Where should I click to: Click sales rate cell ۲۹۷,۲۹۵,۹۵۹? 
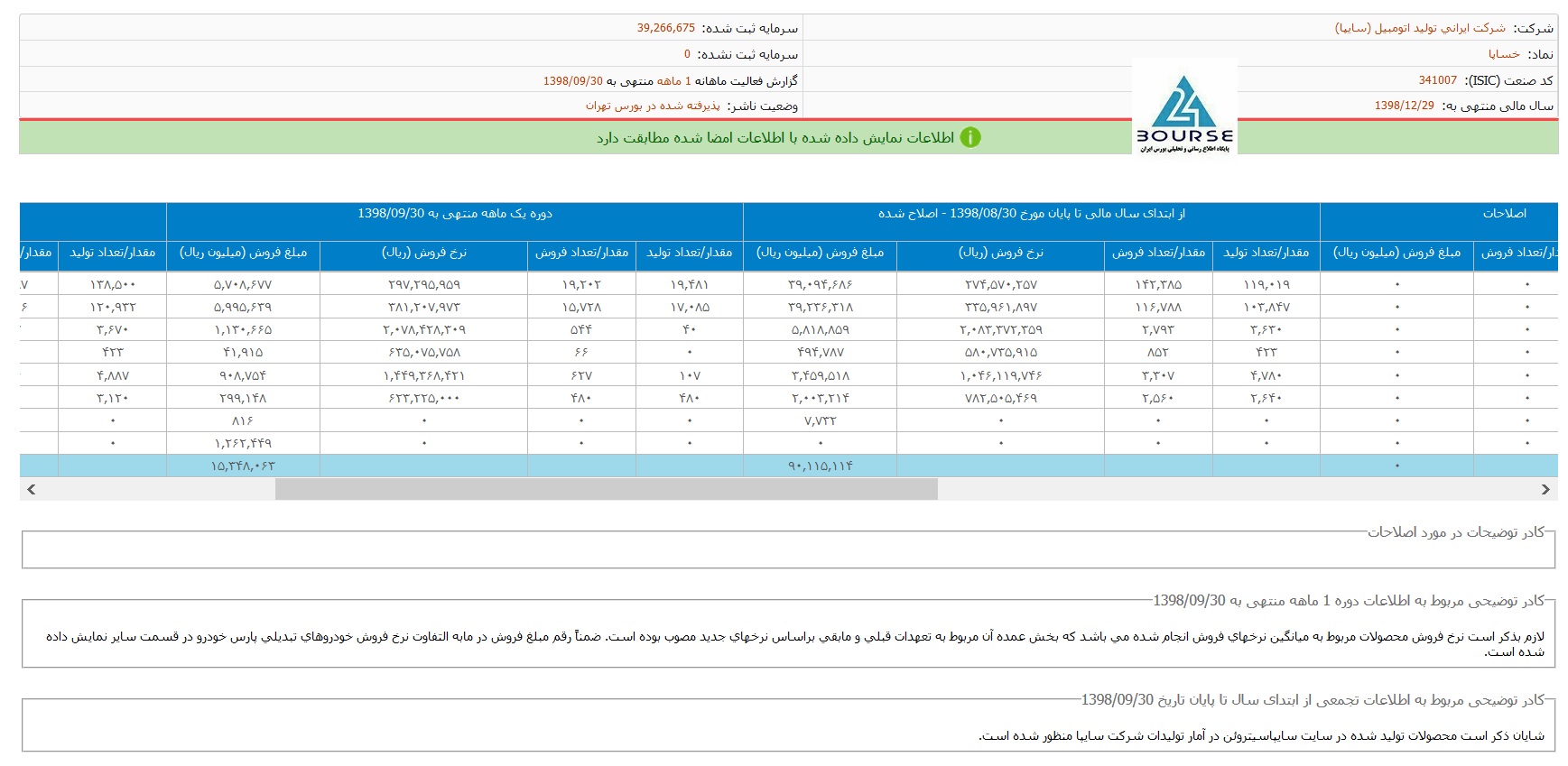(424, 284)
